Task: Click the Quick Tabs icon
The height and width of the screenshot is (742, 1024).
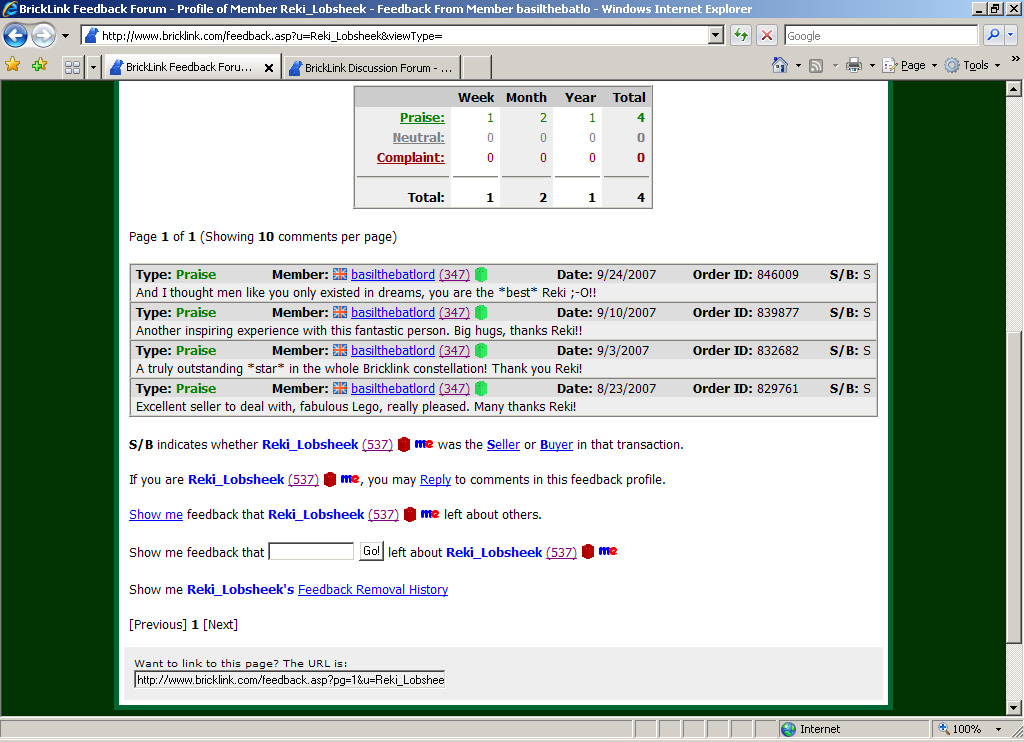Action: (72, 67)
